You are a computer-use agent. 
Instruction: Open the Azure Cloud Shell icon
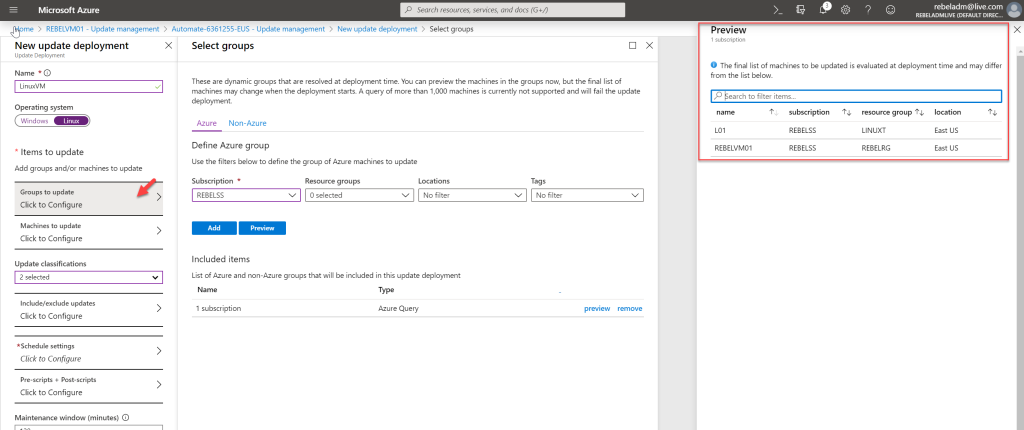click(778, 9)
